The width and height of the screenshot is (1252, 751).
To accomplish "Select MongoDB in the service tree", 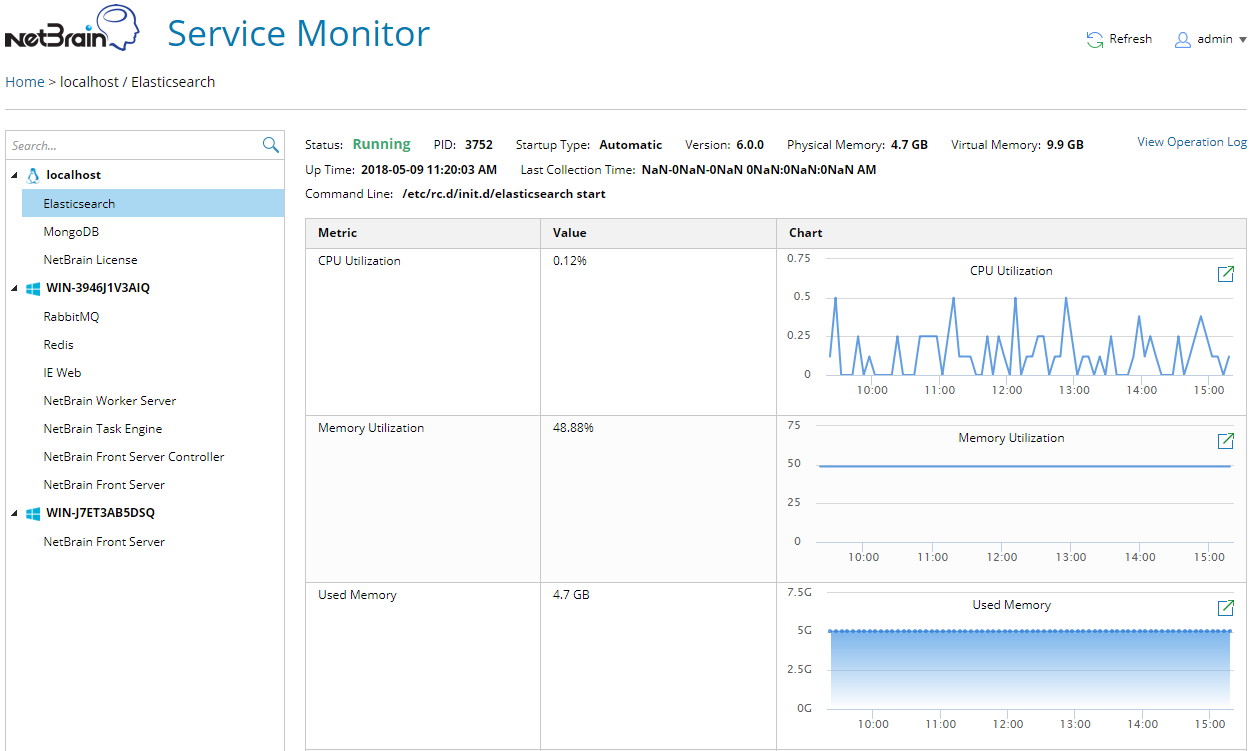I will pyautogui.click(x=71, y=232).
